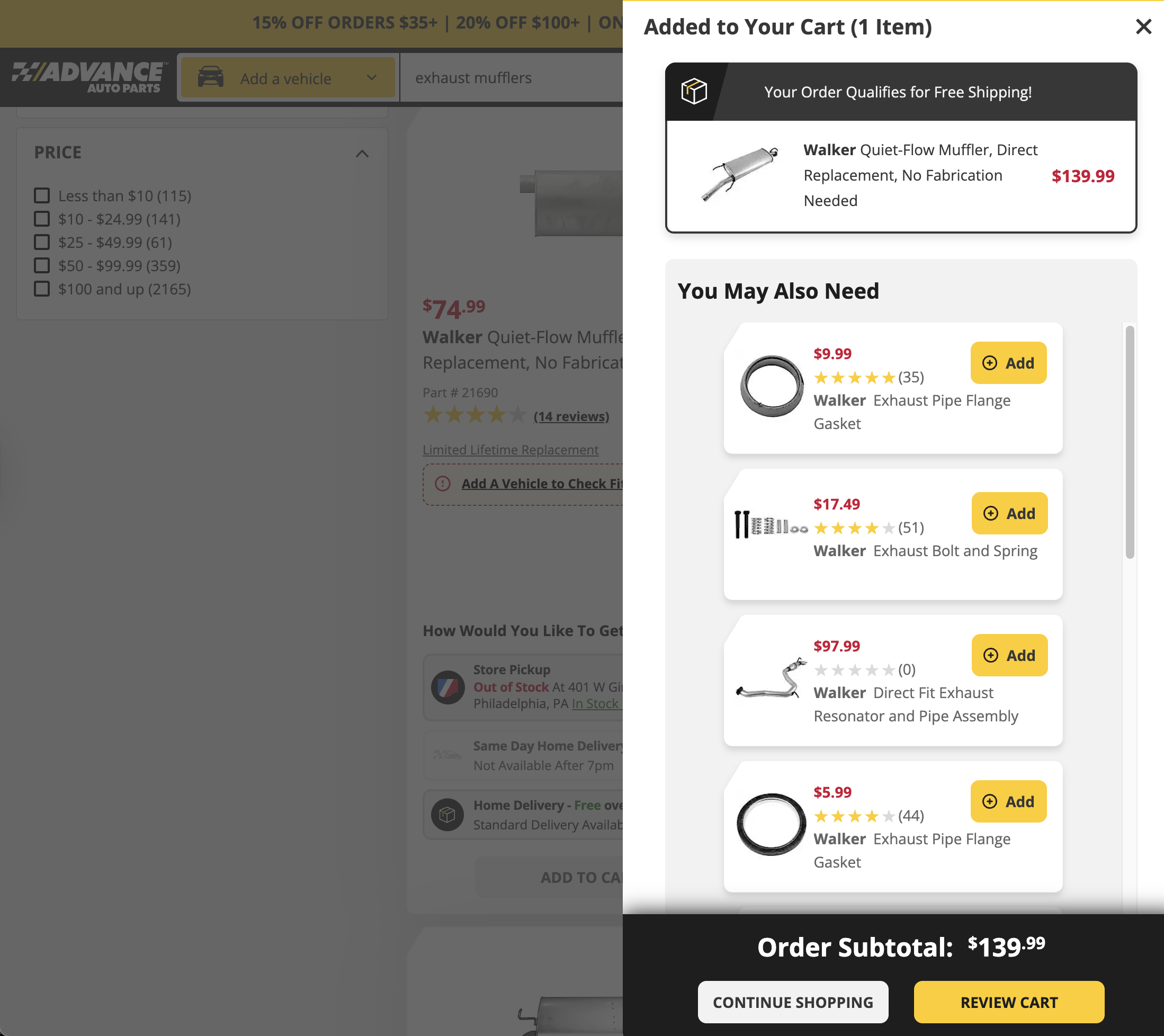The width and height of the screenshot is (1164, 1036).
Task: Click the exhaust mufflers search field
Action: coord(496,77)
